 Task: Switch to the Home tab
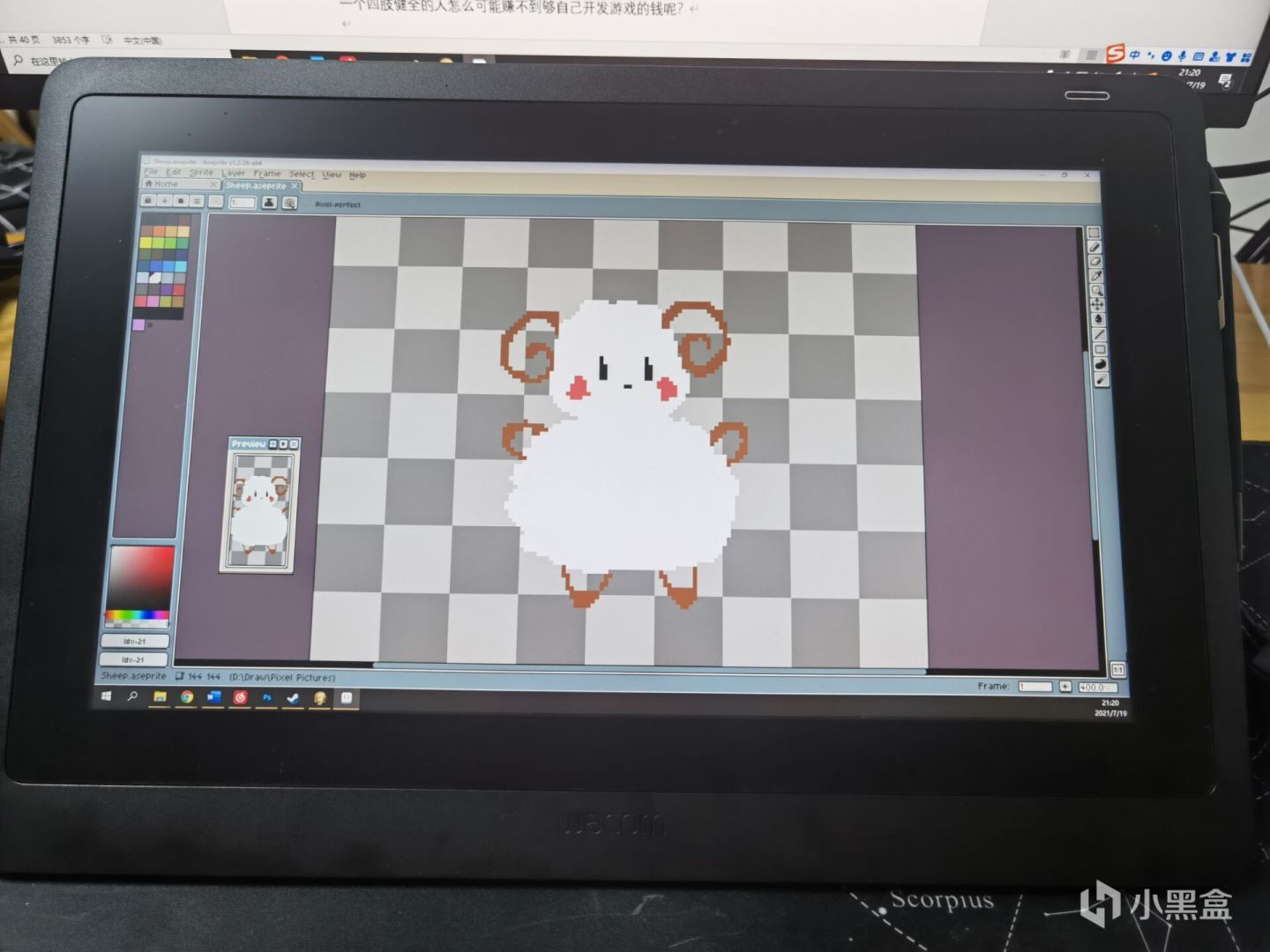[x=180, y=184]
